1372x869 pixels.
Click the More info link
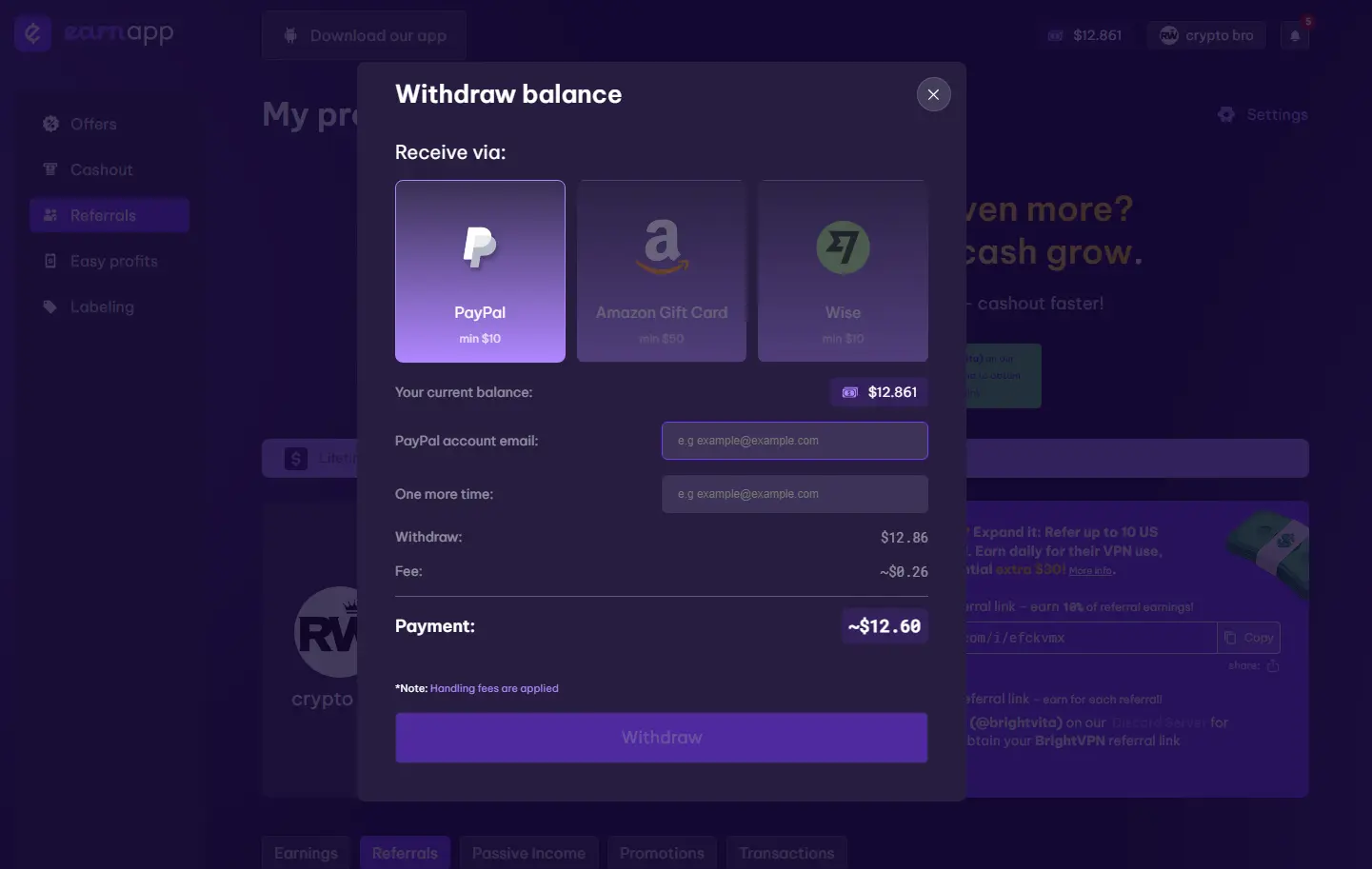pos(1090,571)
